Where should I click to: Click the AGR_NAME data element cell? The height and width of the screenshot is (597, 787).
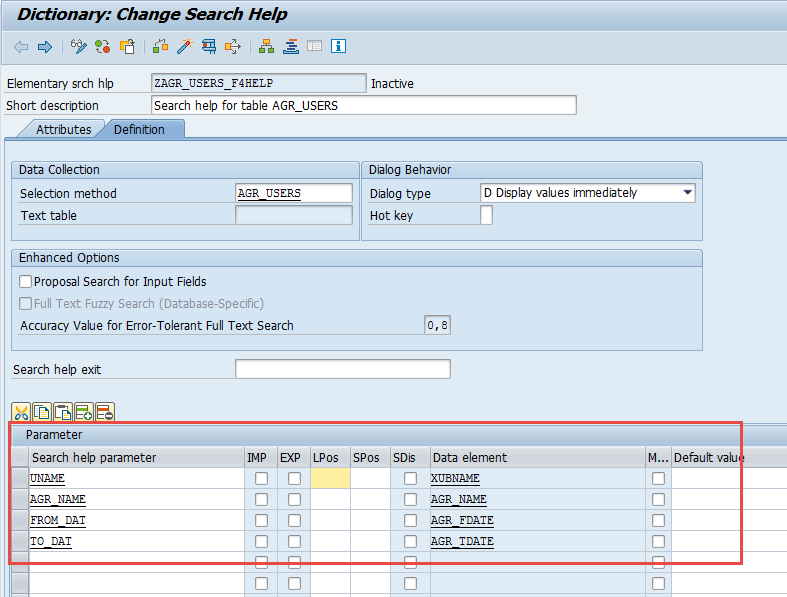point(538,499)
